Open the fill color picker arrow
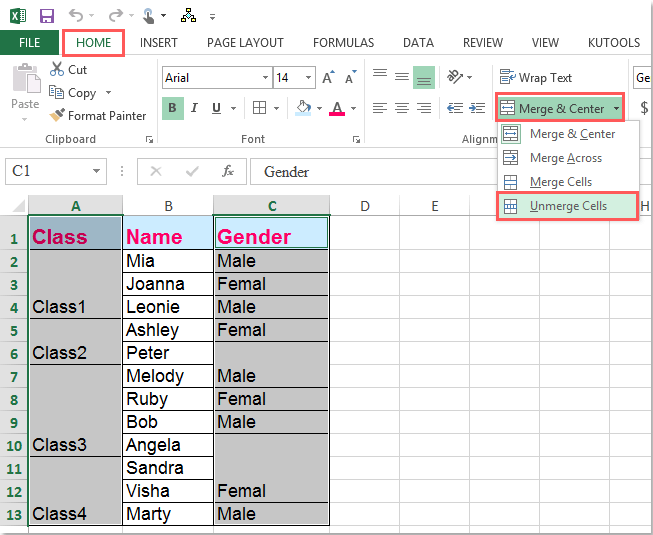The image size is (653, 535). [319, 108]
